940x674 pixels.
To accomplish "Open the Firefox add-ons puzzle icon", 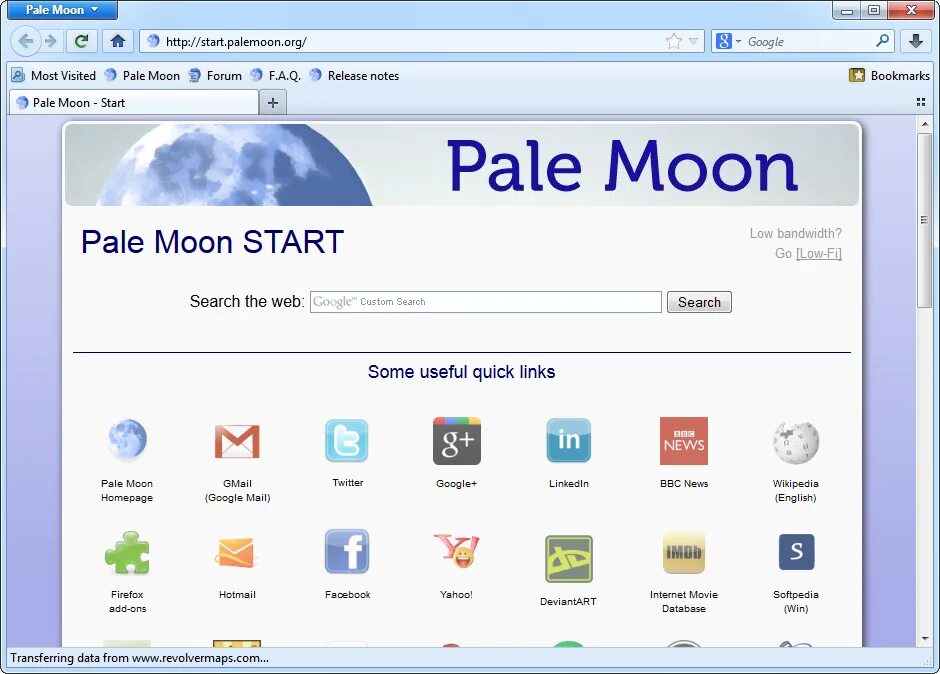I will tap(127, 553).
